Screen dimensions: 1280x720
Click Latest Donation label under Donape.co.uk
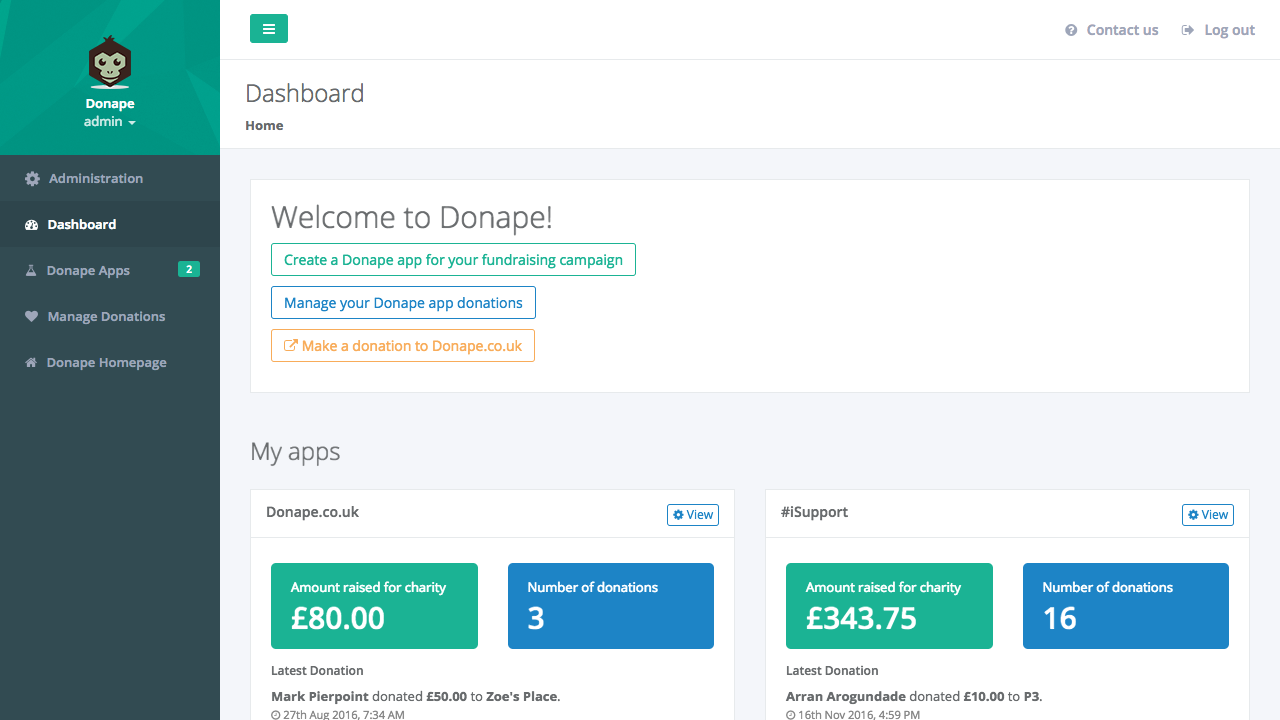pyautogui.click(x=317, y=671)
